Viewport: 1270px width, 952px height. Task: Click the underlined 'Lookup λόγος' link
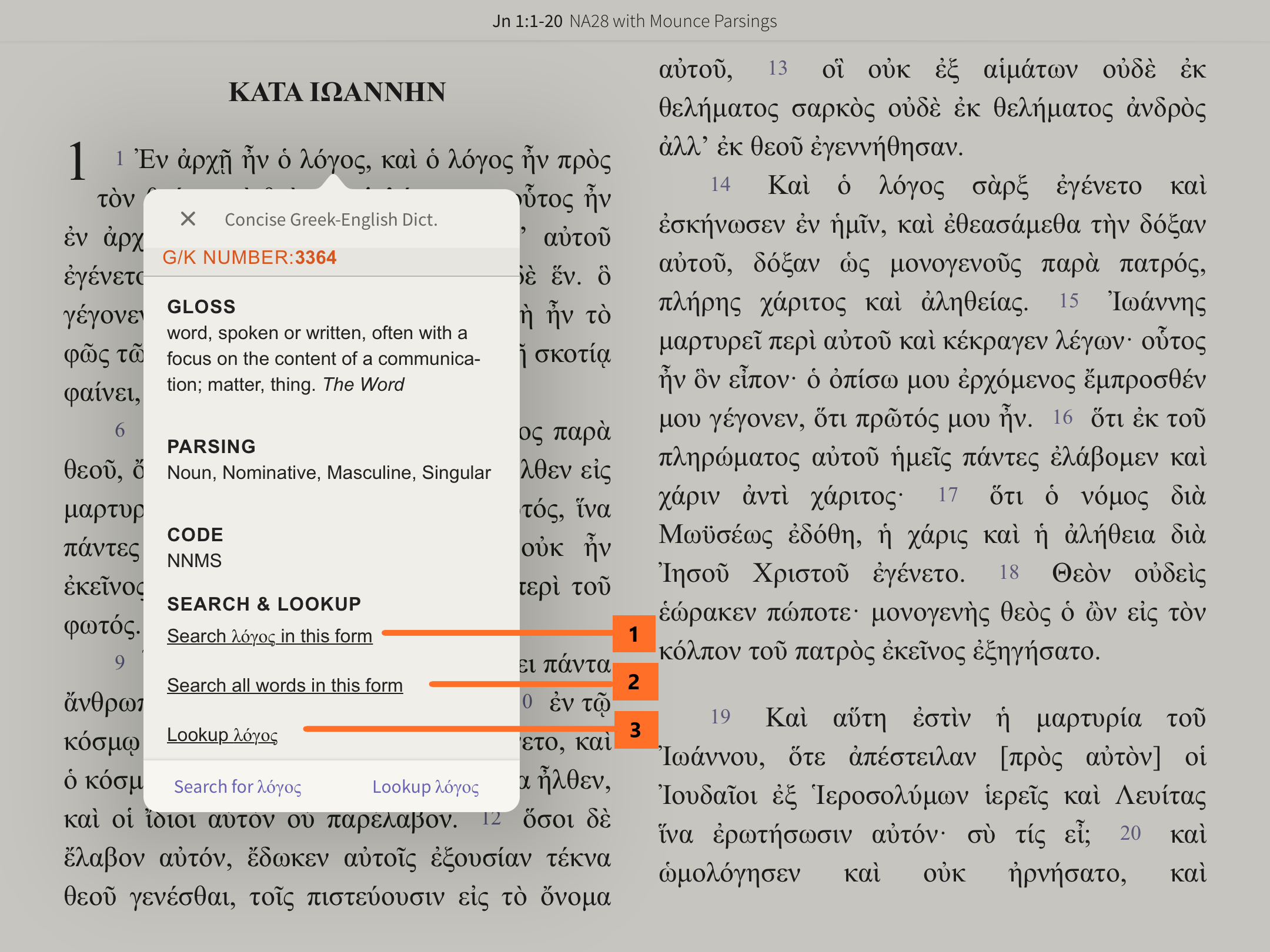point(222,735)
